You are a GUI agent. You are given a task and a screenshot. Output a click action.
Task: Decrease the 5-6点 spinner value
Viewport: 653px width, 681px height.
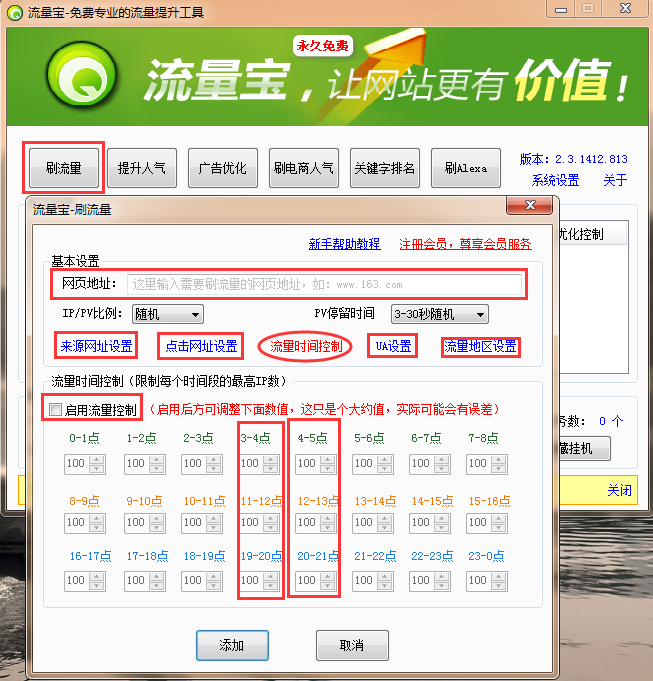385,469
